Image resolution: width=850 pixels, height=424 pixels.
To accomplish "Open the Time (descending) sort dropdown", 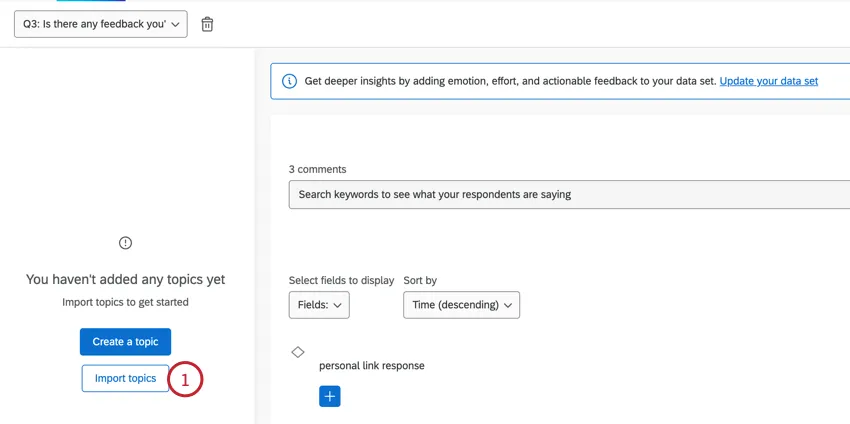I will (x=461, y=305).
